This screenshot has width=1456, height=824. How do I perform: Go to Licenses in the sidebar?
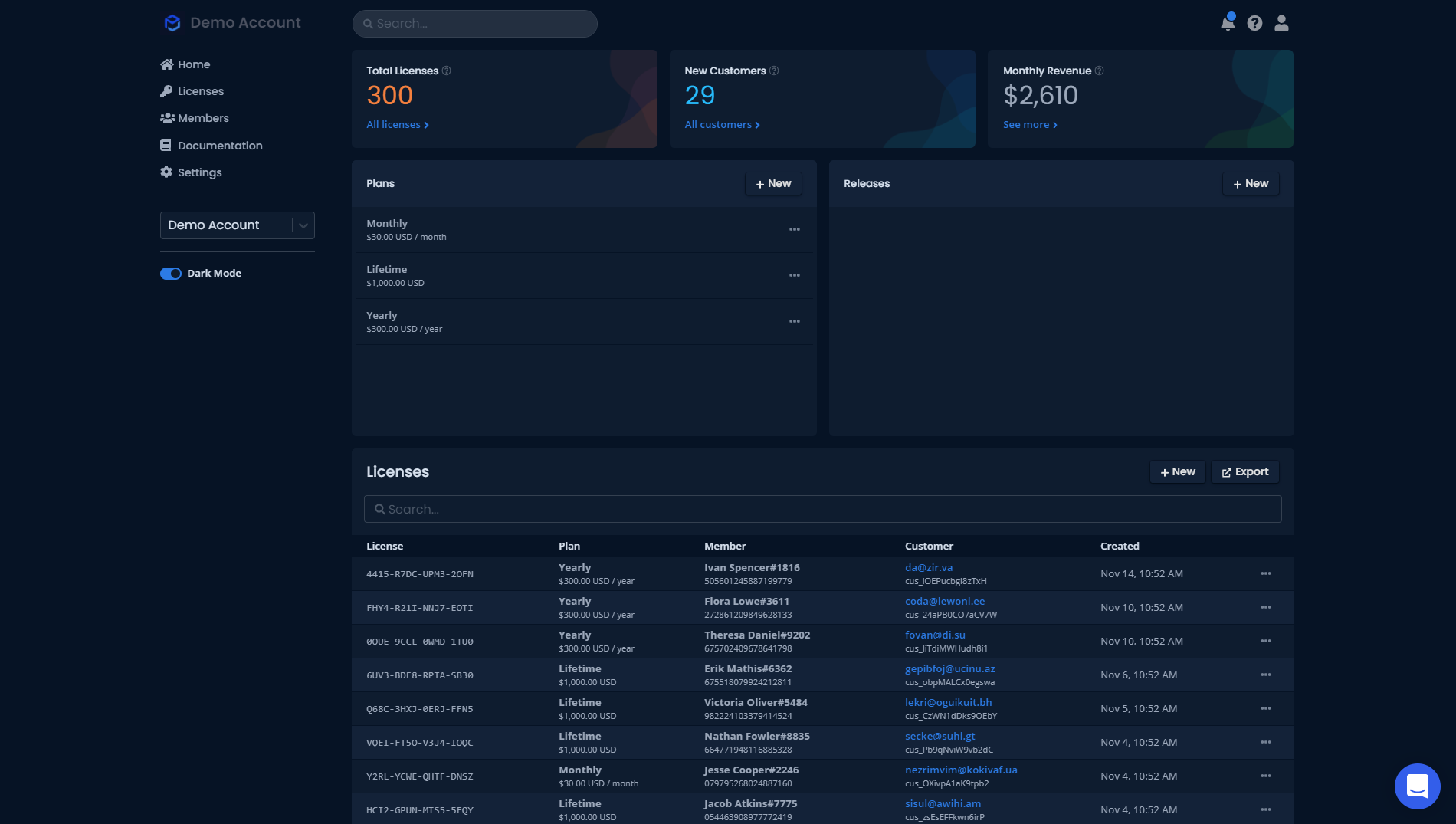tap(200, 91)
